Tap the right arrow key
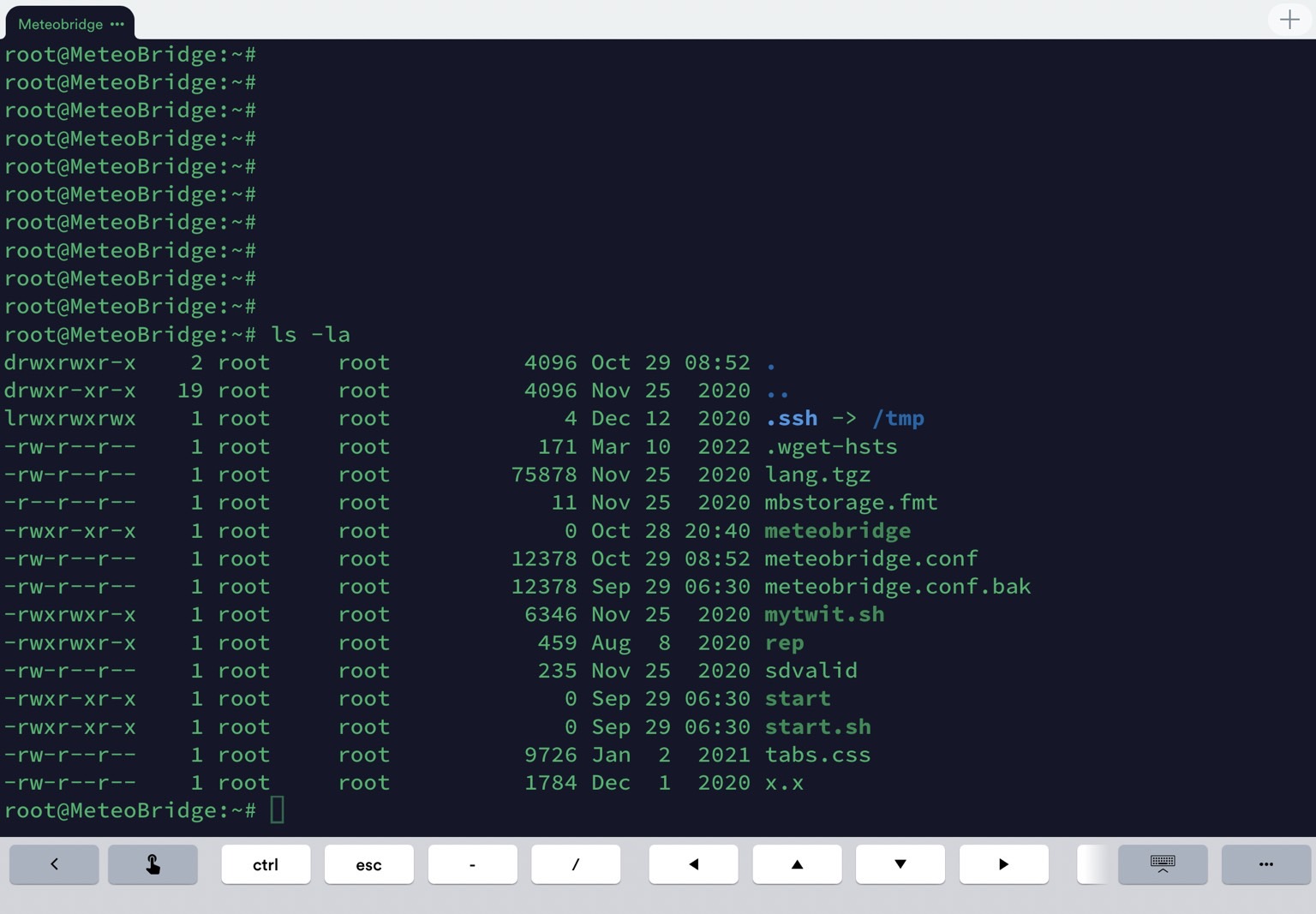The height and width of the screenshot is (914, 1316). click(1004, 864)
